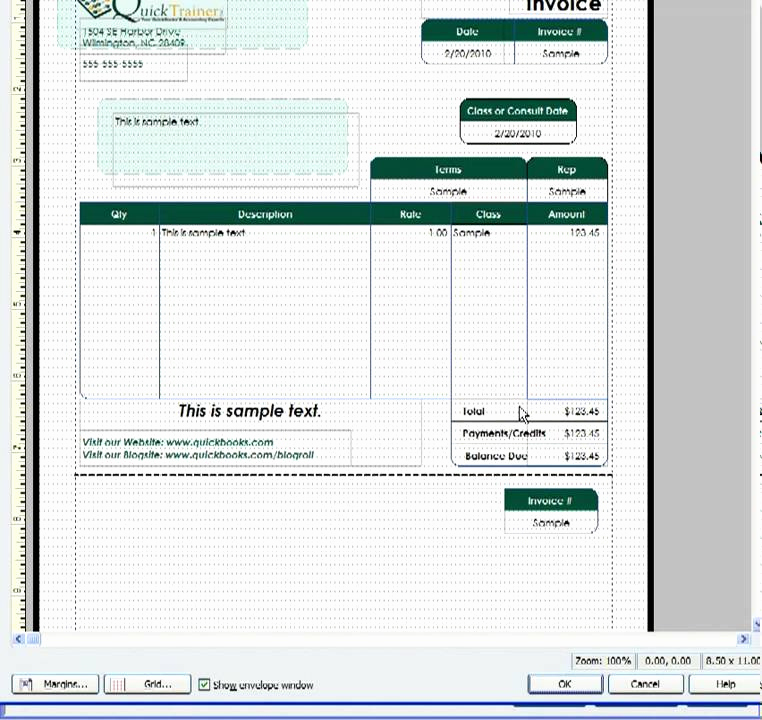Image resolution: width=762 pixels, height=720 pixels.
Task: Select Balance Due $123.45 amount
Action: point(582,456)
